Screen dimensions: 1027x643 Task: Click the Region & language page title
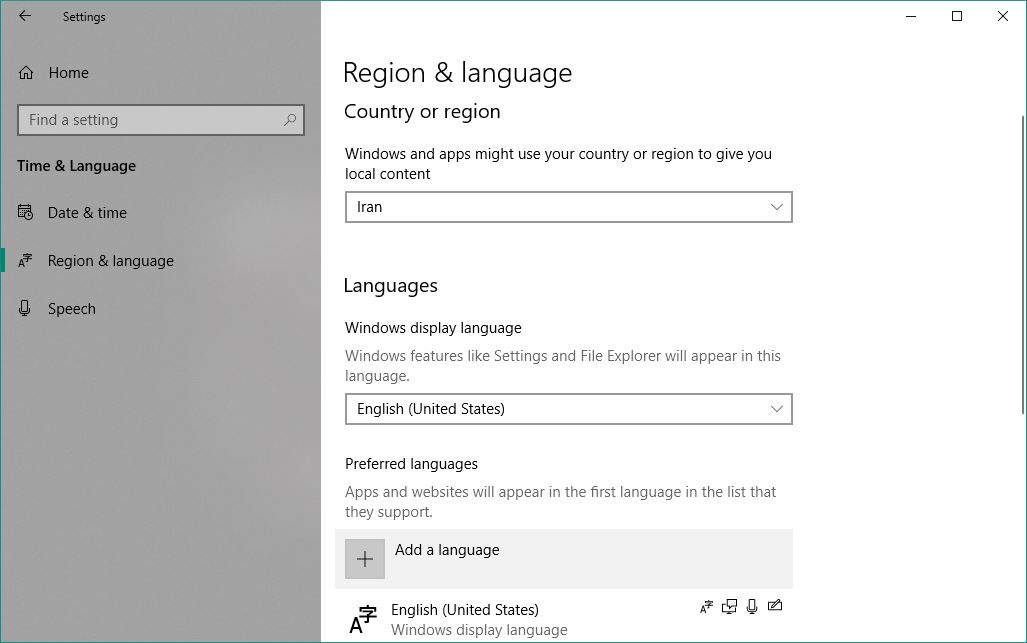pos(457,73)
